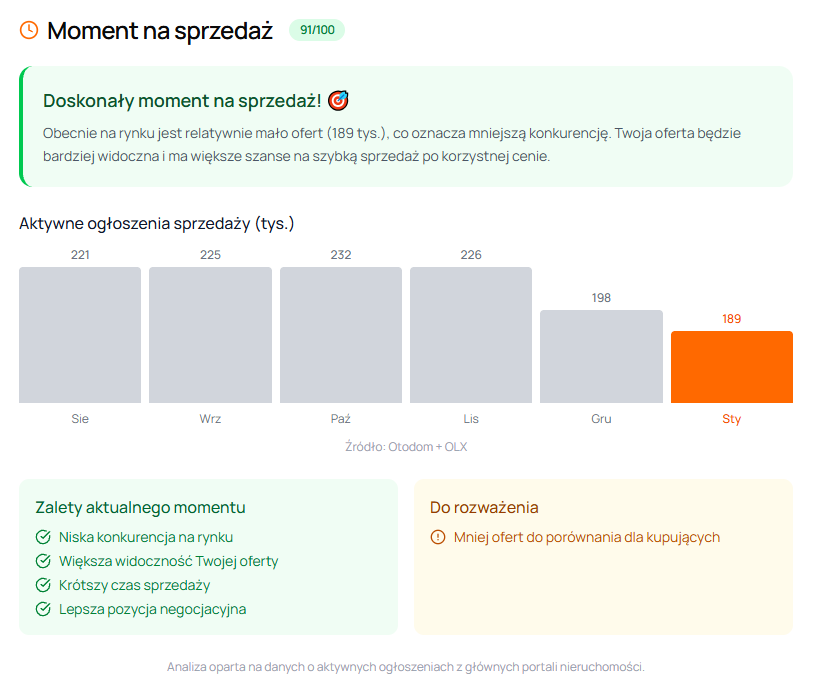Click the orange 'Sty' month label
813x691 pixels.
point(732,419)
